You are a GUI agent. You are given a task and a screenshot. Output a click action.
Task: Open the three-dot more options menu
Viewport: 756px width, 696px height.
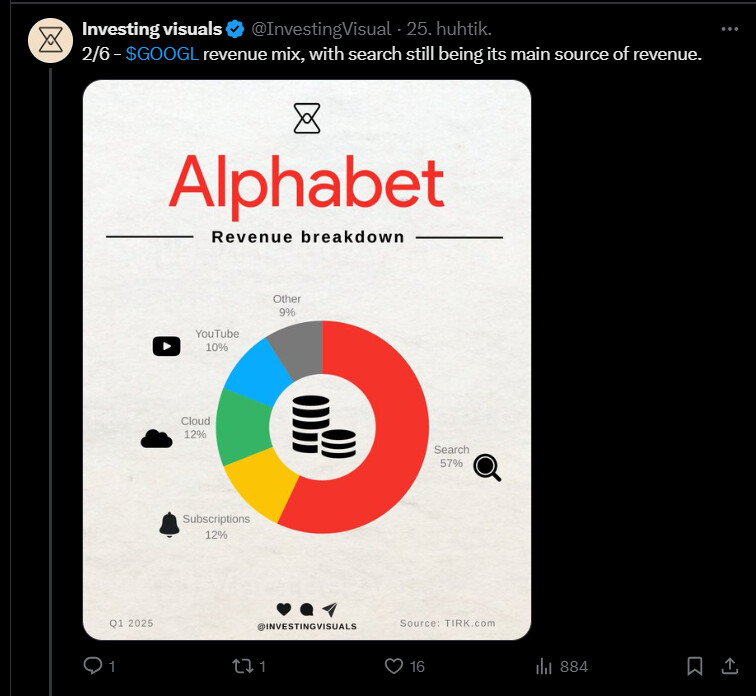729,29
